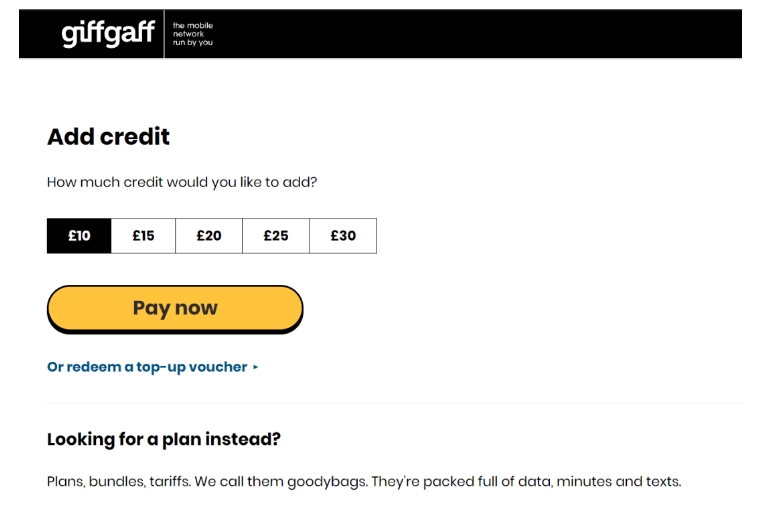
Task: Click the 'Looking for a plan instead?' heading
Action: tap(164, 439)
